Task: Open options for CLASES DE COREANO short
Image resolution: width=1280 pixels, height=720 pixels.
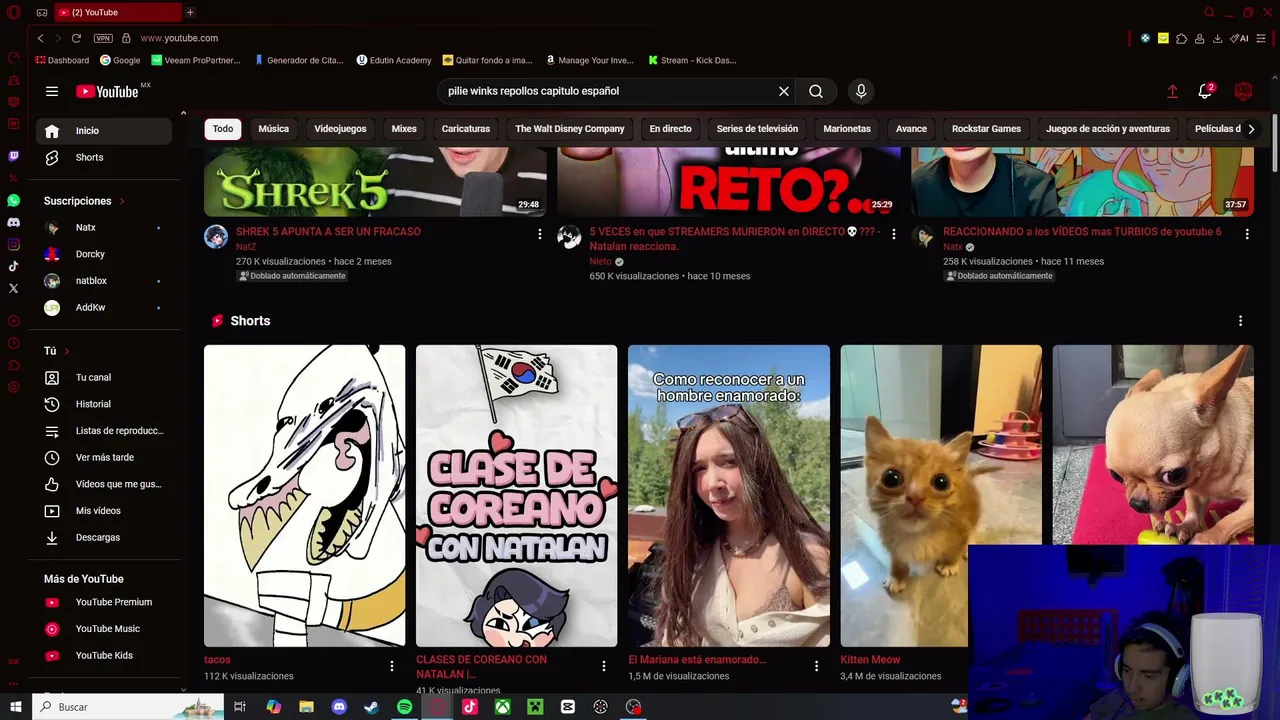Action: [604, 666]
